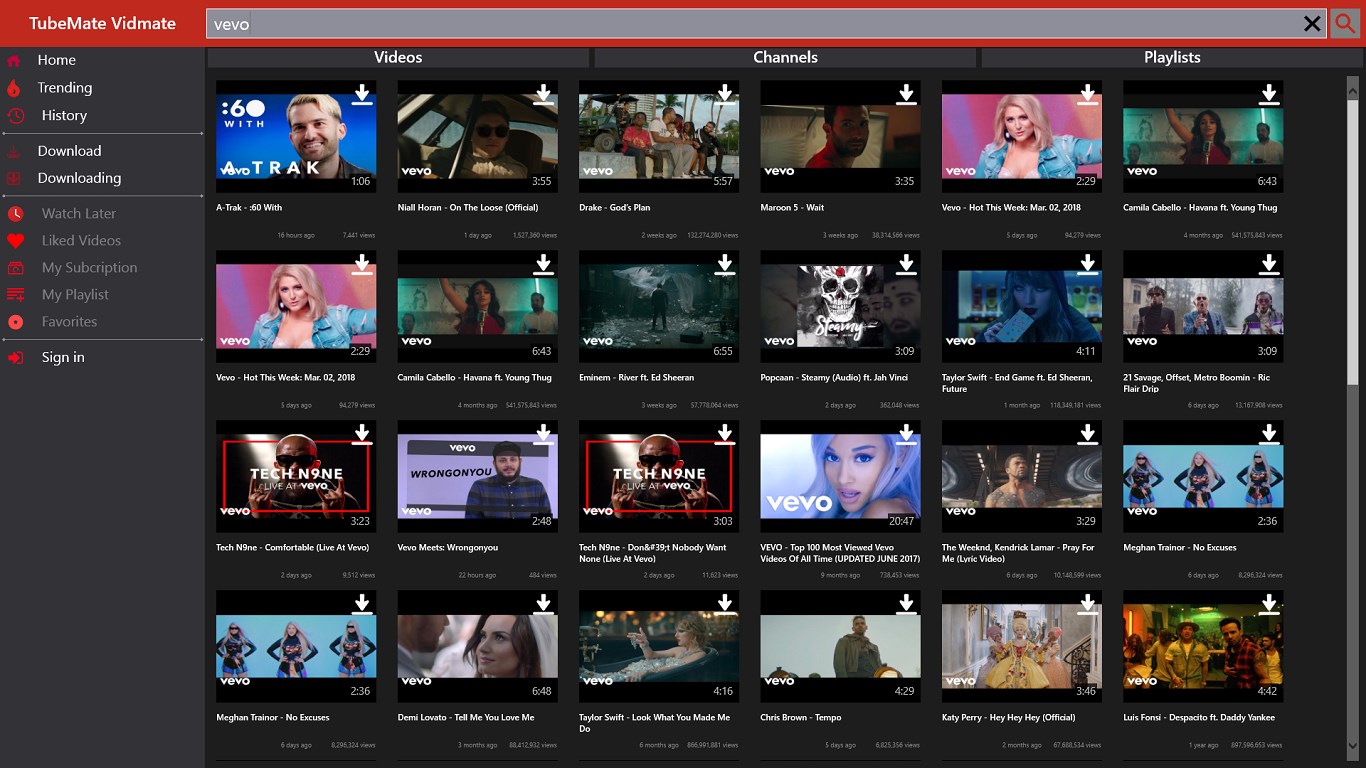Click title 'Eminem - River ft. Ed Sheeran'
Viewport: 1366px width, 768px height.
point(636,378)
